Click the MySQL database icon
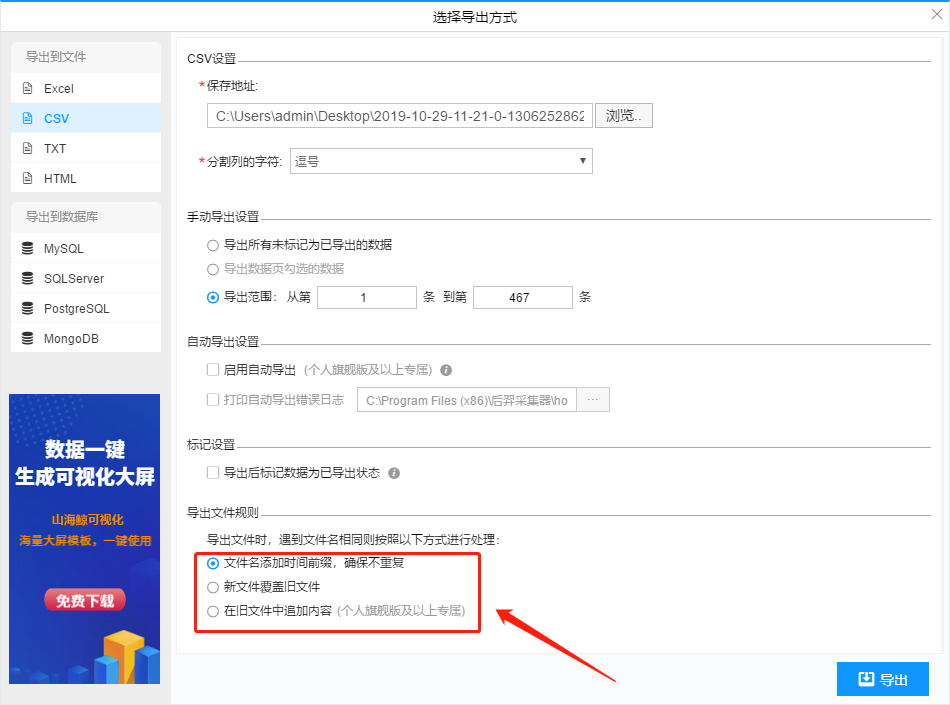 pos(27,248)
